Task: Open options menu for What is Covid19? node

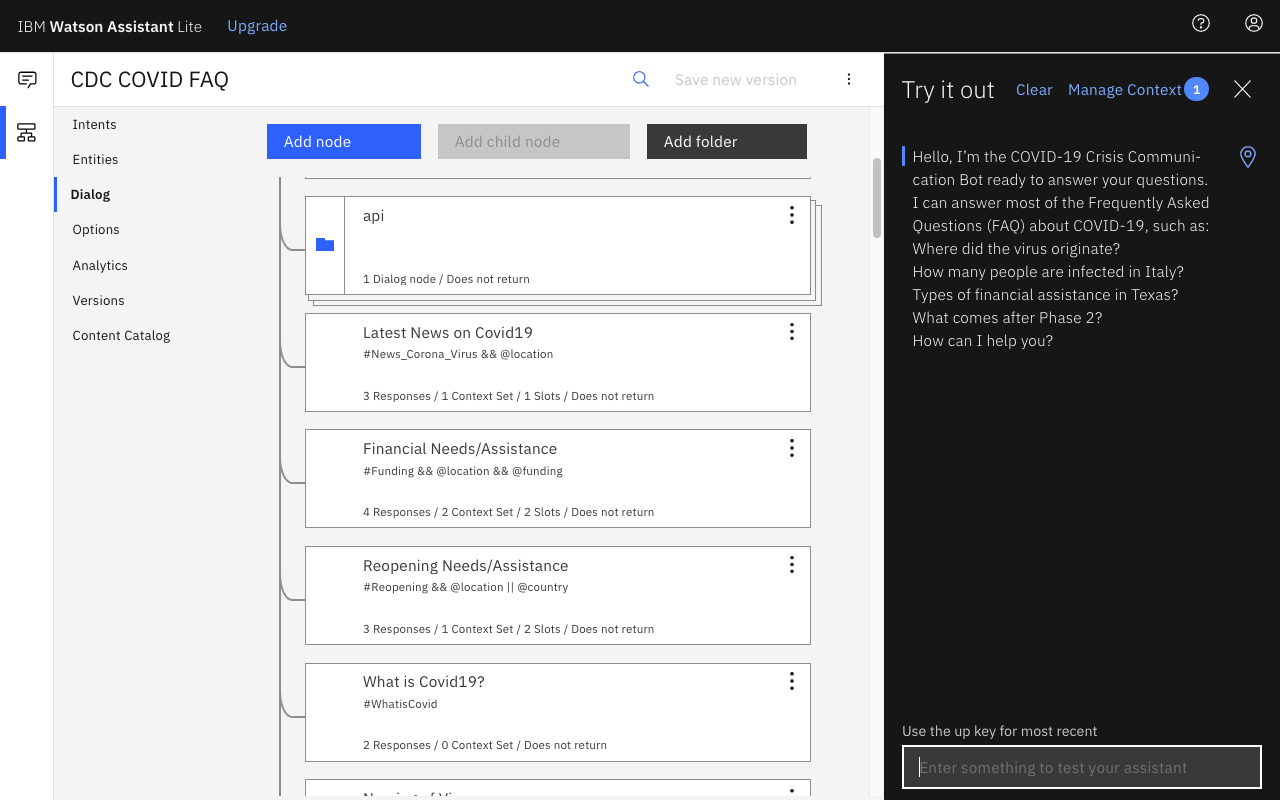Action: (x=791, y=681)
